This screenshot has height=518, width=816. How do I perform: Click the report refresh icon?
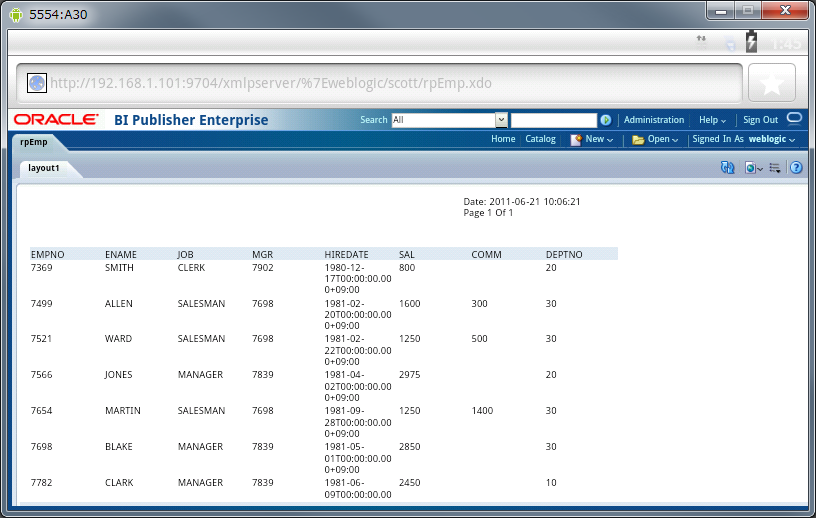tap(727, 168)
